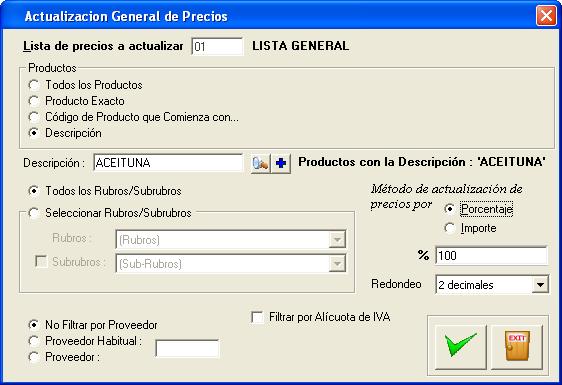The height and width of the screenshot is (385, 562).
Task: Close the Actualizacion General de Precios window
Action: (x=546, y=16)
